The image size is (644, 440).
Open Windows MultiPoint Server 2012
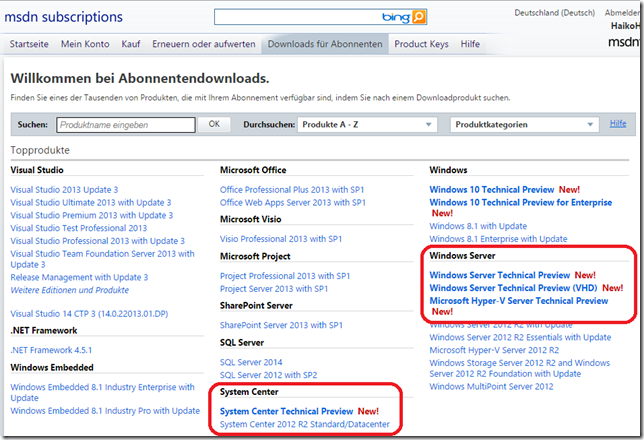click(491, 387)
